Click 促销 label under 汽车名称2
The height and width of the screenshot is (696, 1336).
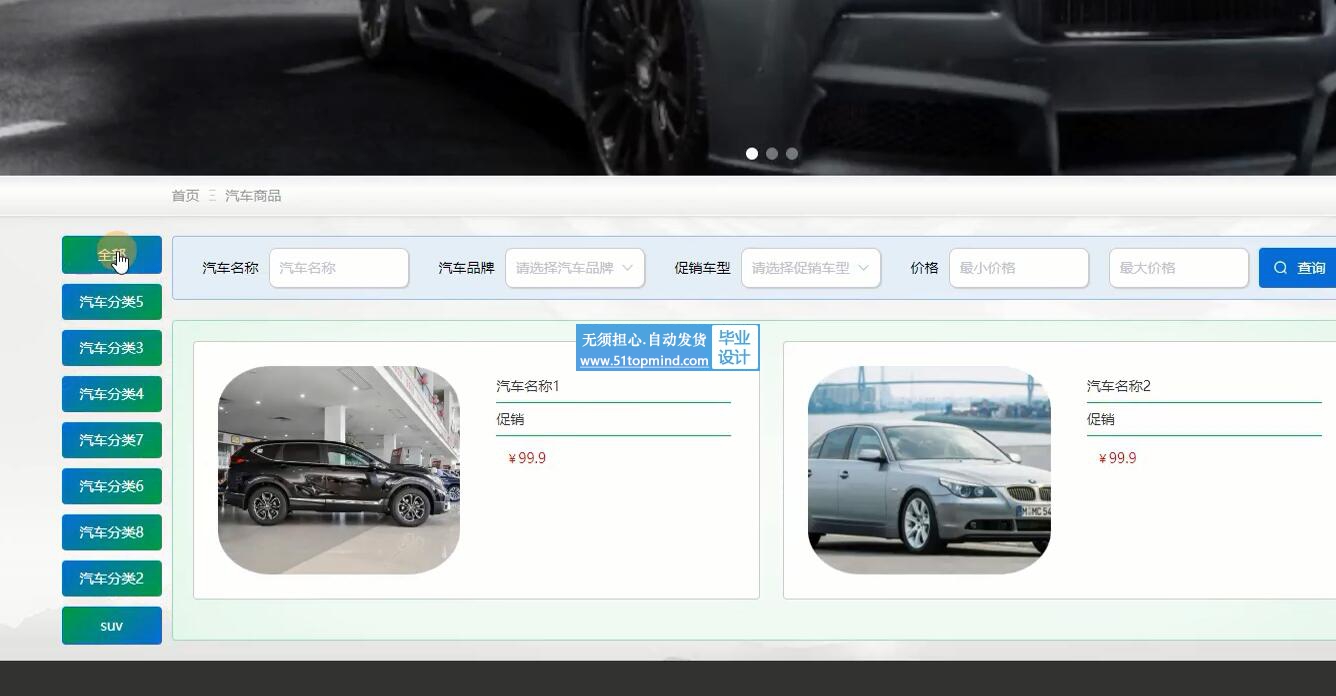click(1101, 419)
